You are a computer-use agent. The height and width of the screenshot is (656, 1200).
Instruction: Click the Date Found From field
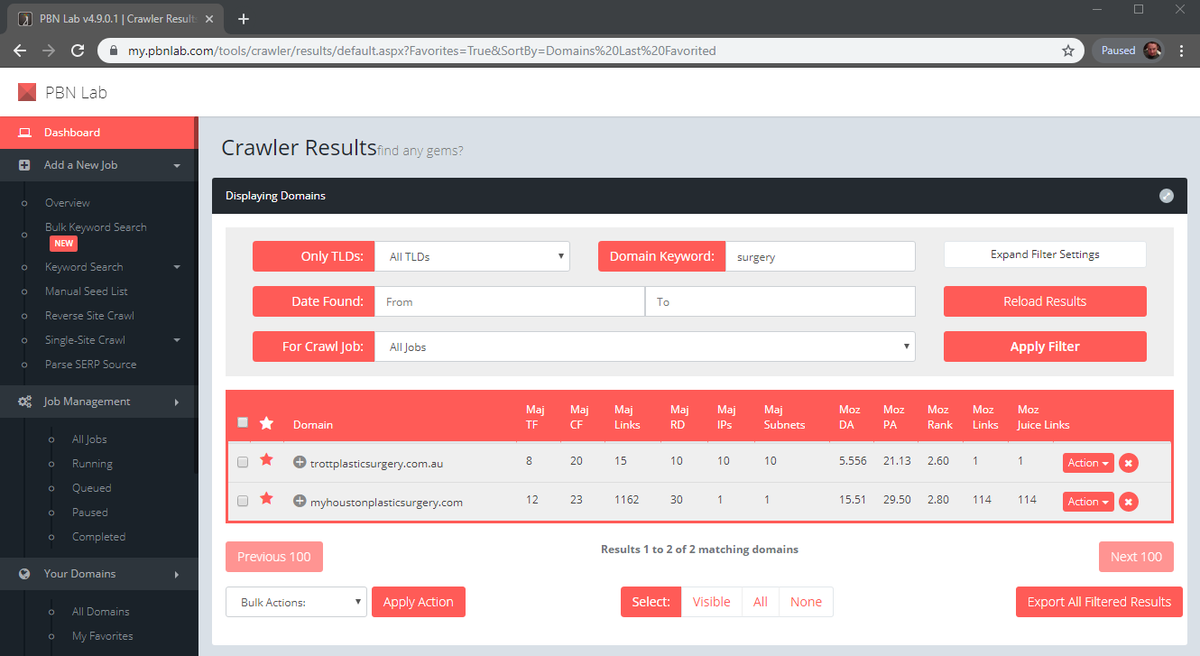coord(510,302)
